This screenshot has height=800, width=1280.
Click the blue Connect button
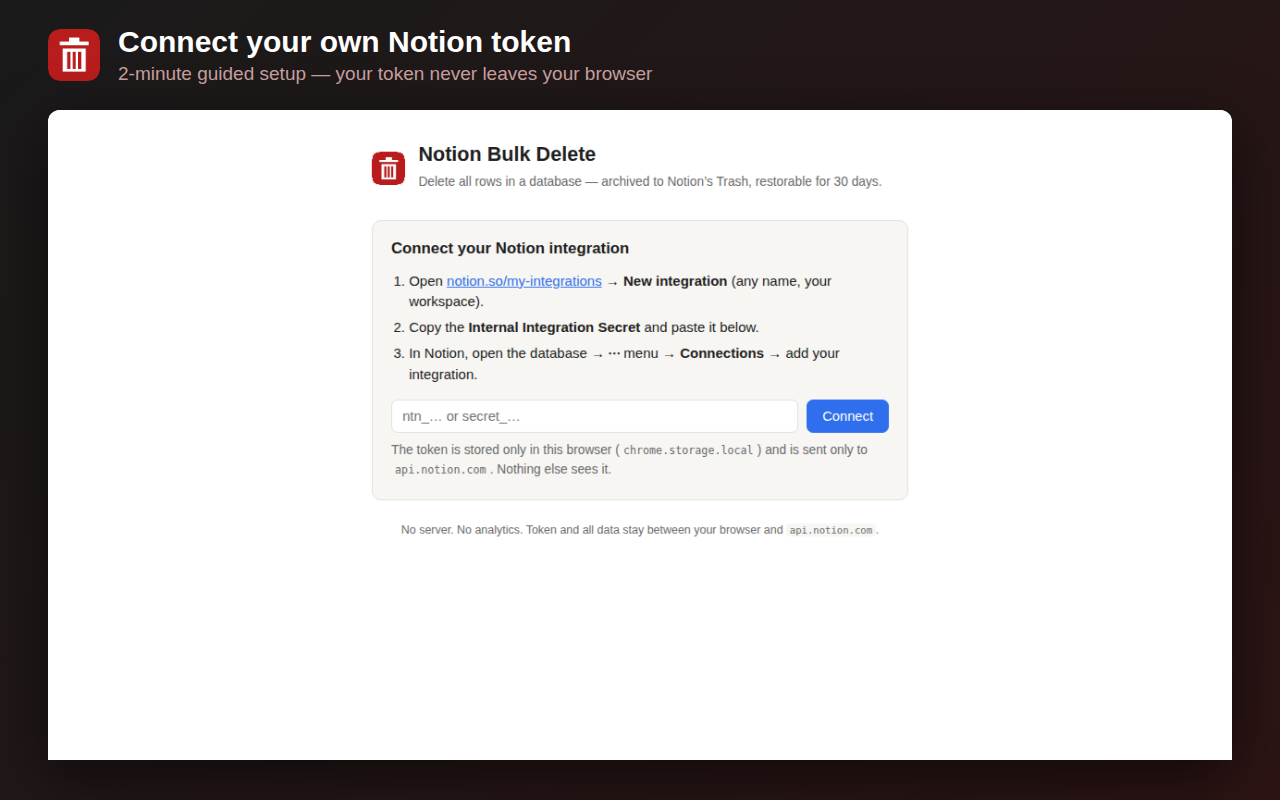847,416
